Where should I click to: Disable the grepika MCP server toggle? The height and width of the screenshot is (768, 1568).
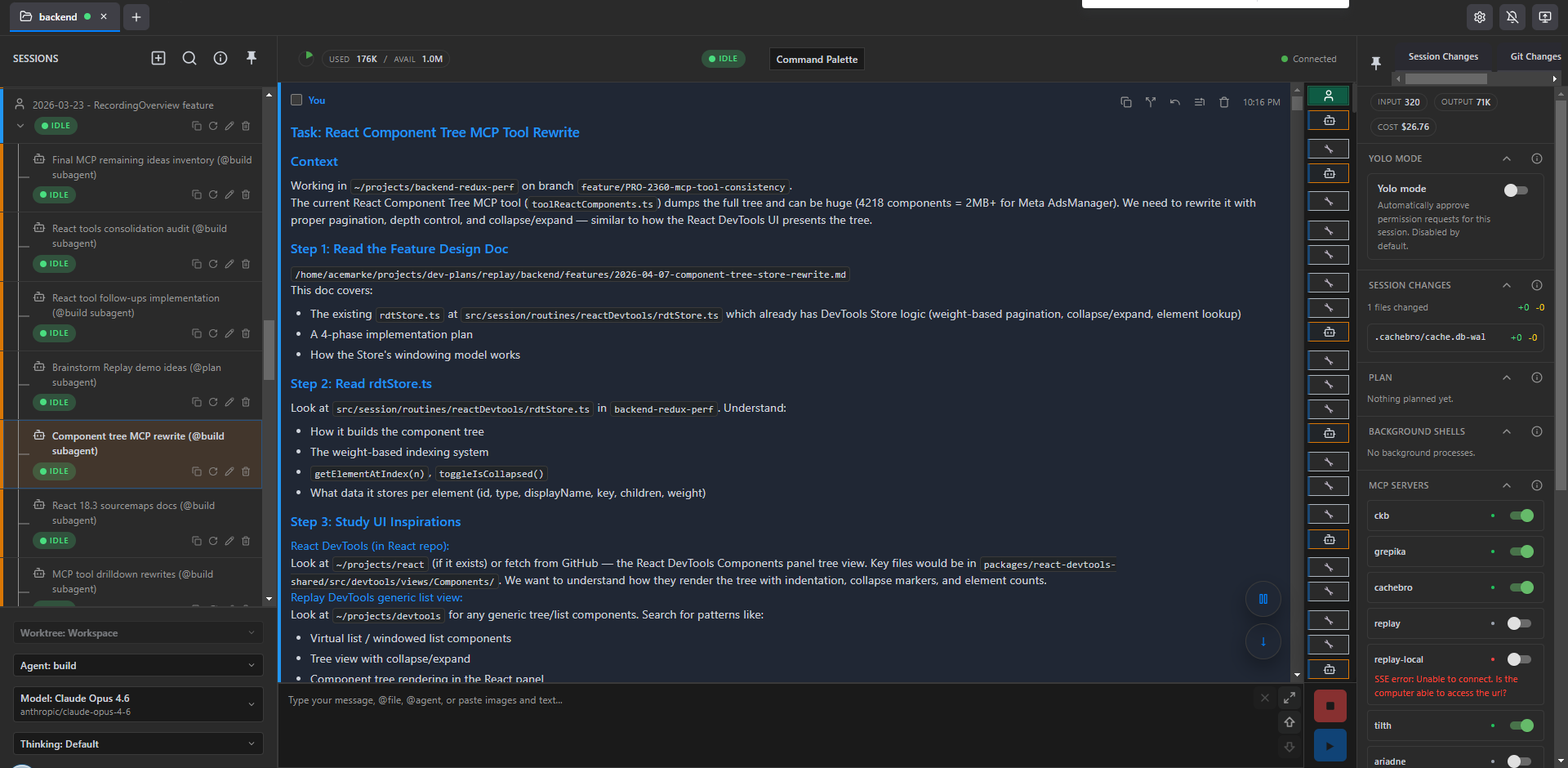coord(1521,551)
